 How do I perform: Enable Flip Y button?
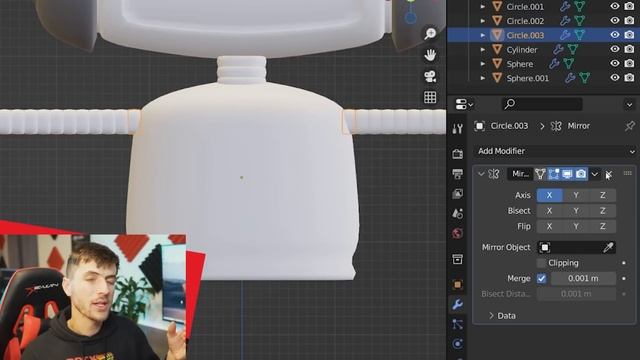coord(576,226)
